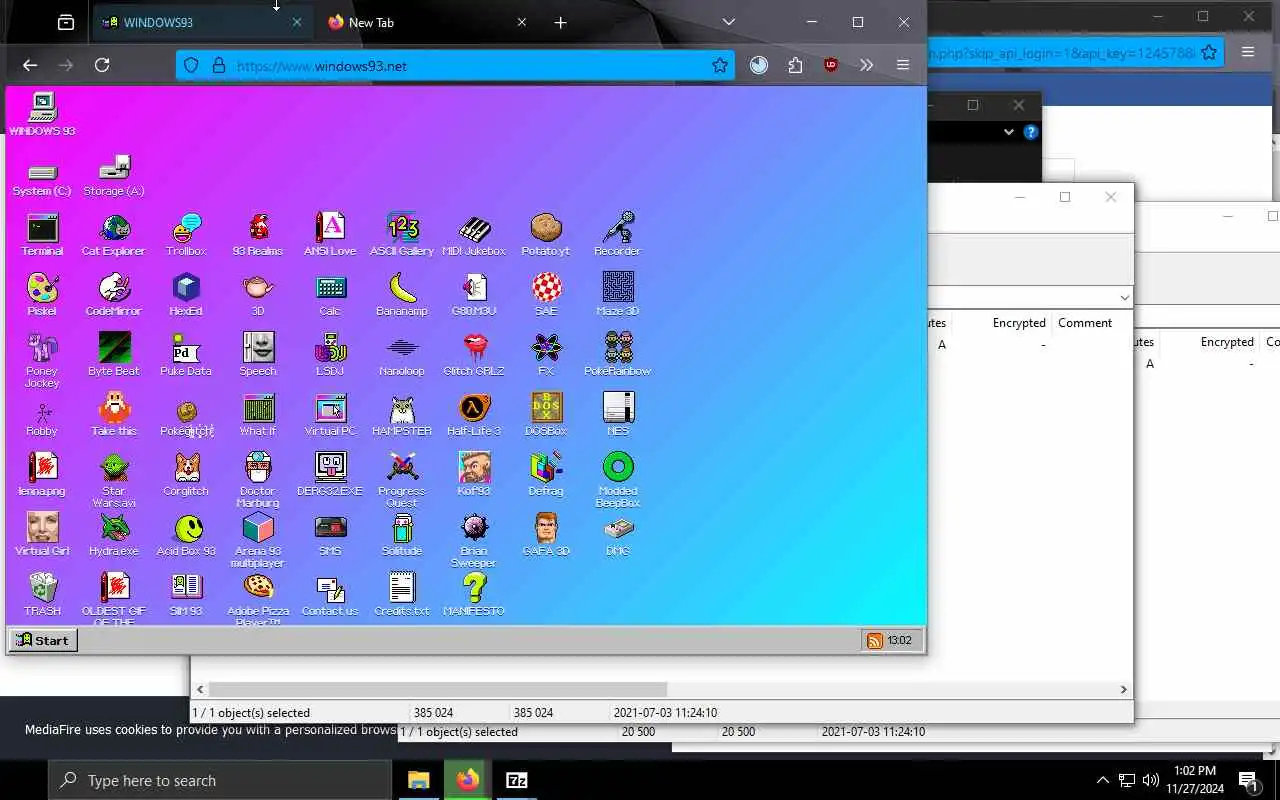The width and height of the screenshot is (1280, 800).
Task: Launch the Trollbox icon
Action: pos(186,234)
